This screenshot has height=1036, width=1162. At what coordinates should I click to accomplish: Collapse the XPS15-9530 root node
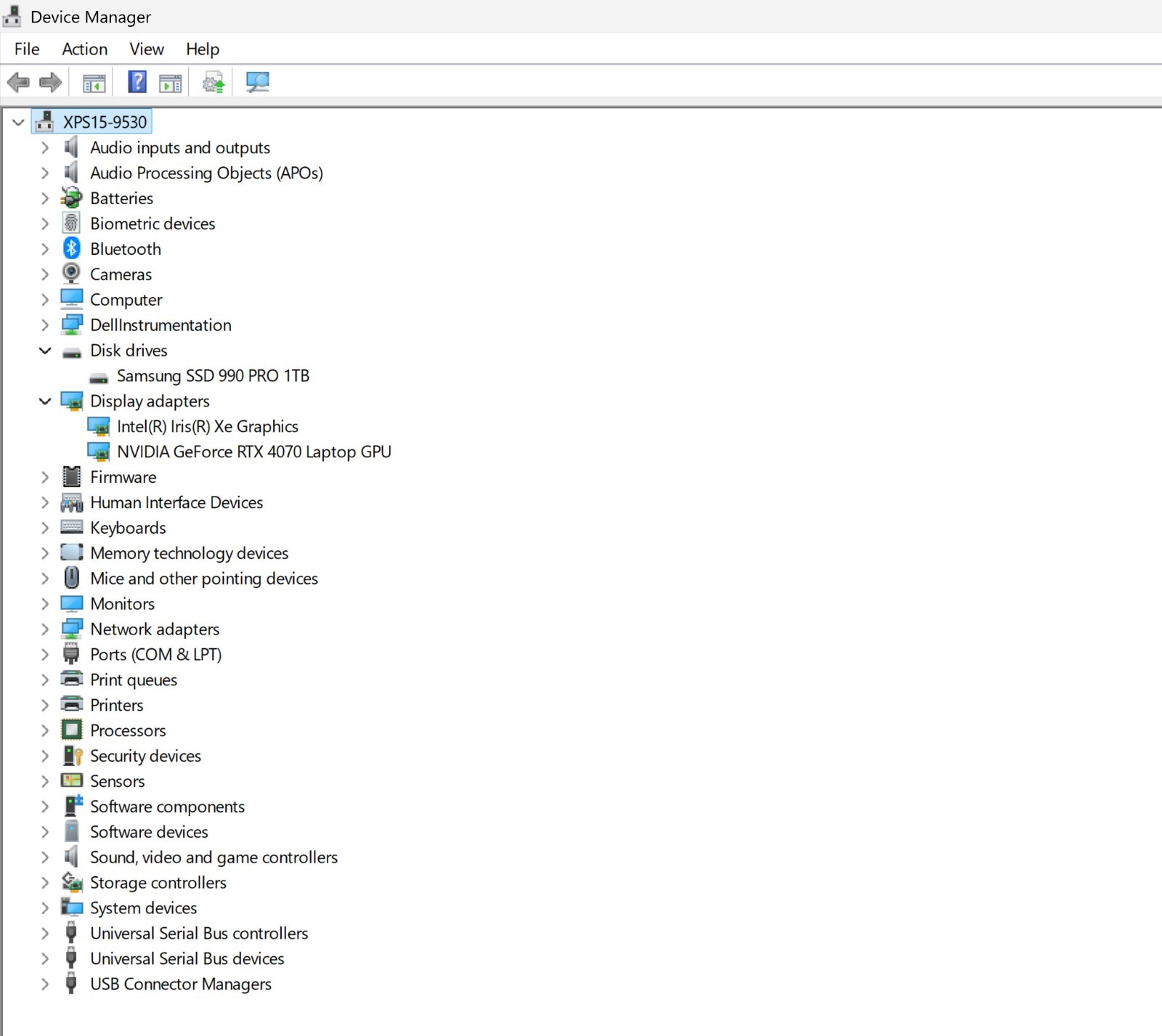click(19, 122)
